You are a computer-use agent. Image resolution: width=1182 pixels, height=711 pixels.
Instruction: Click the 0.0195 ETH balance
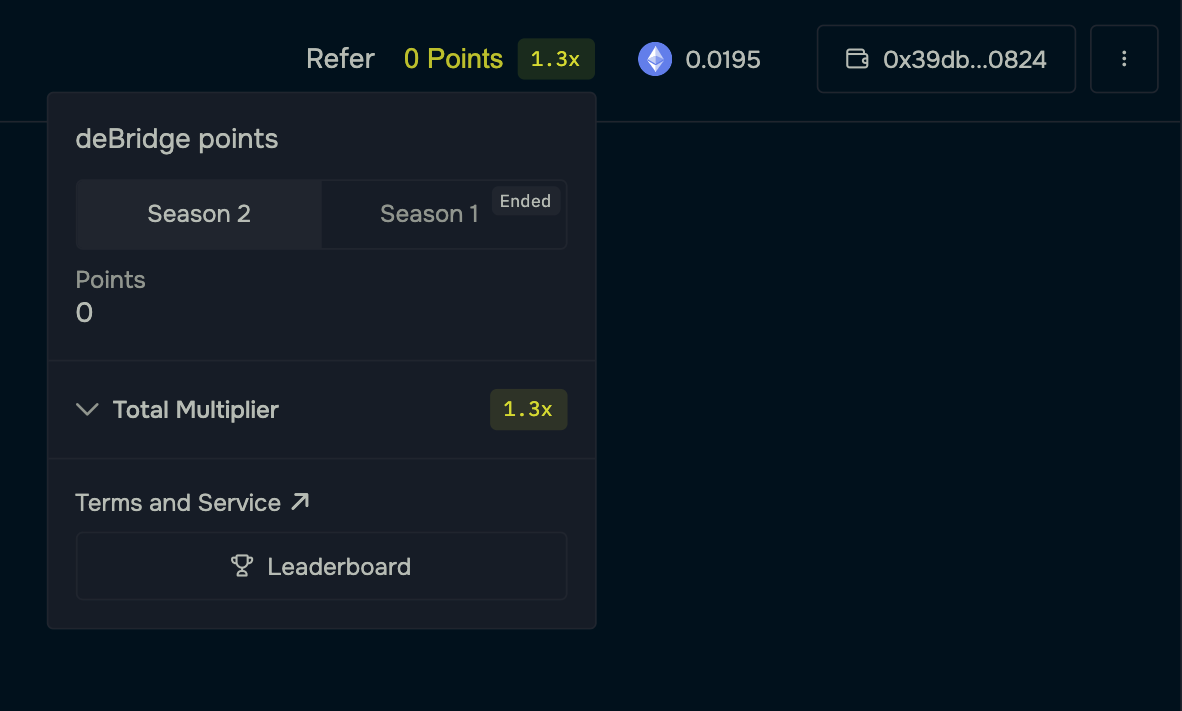[723, 60]
